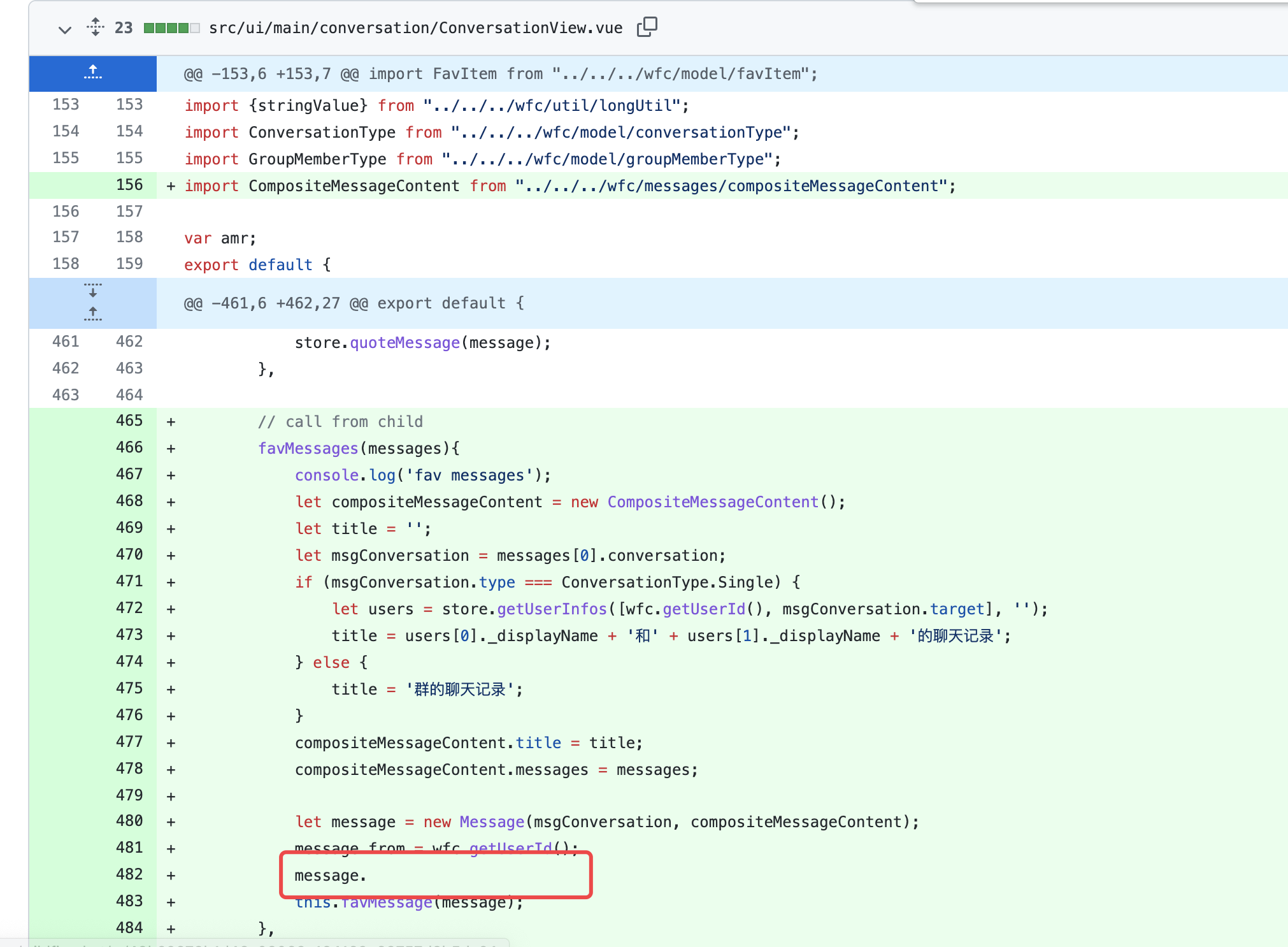Click the plus marker on line 466

tap(171, 449)
